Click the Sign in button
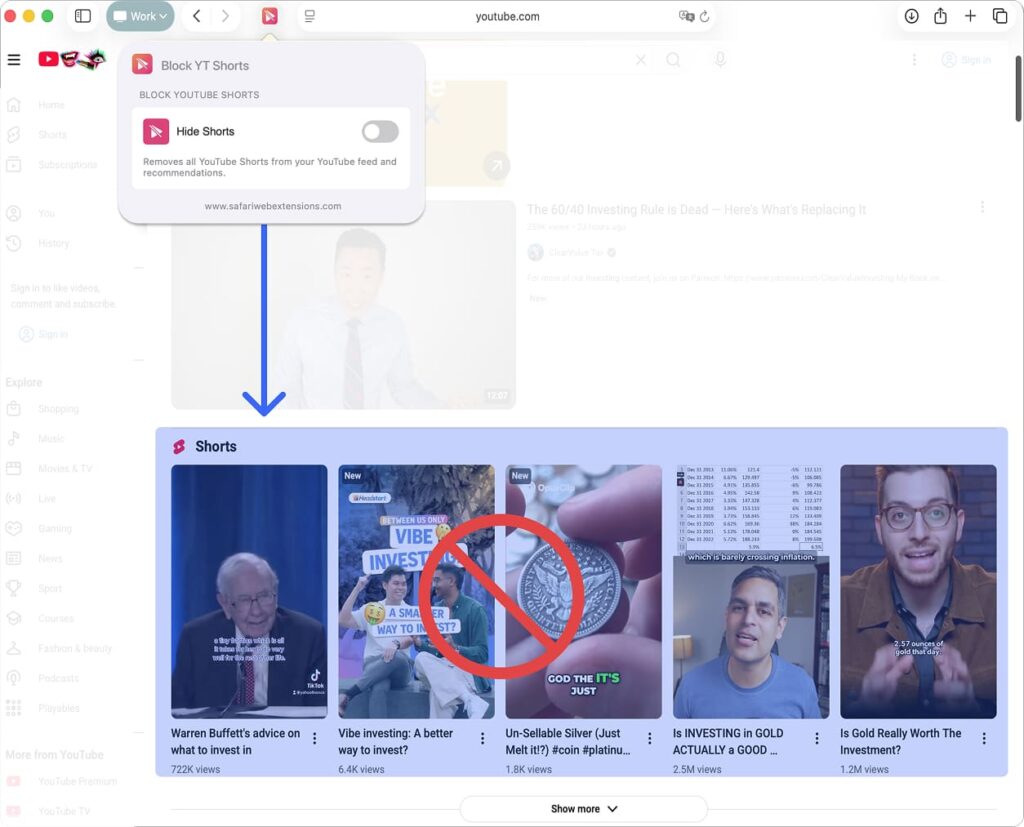Viewport: 1024px width, 827px height. [964, 60]
